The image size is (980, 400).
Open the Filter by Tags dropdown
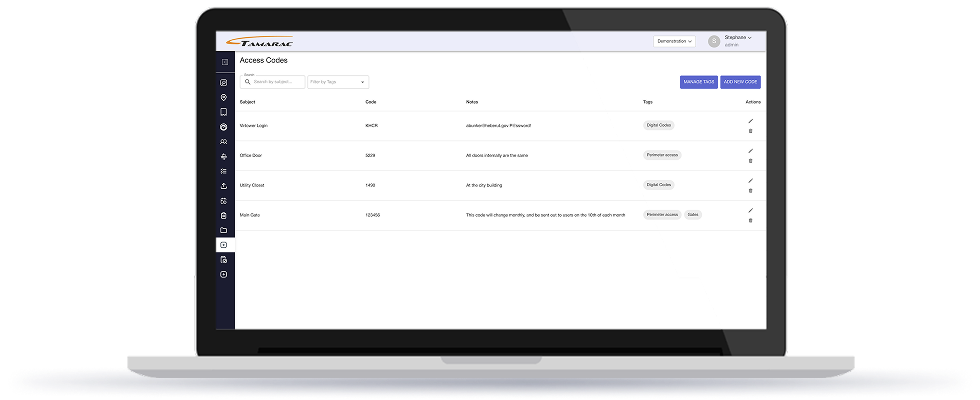[338, 82]
